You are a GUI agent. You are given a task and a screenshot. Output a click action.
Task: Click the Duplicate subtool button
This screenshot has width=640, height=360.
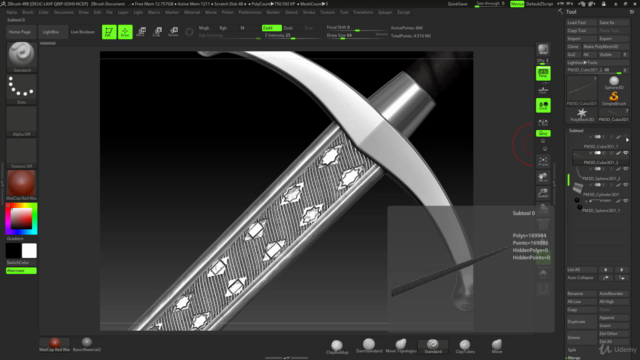[582, 322]
